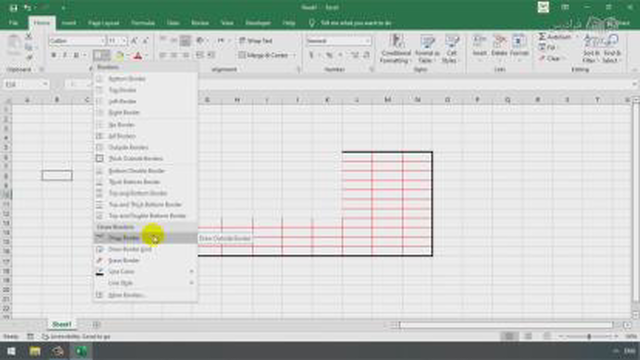Switch to the Insert ribbon tab
Screen dimensions: 640x360
click(x=69, y=23)
